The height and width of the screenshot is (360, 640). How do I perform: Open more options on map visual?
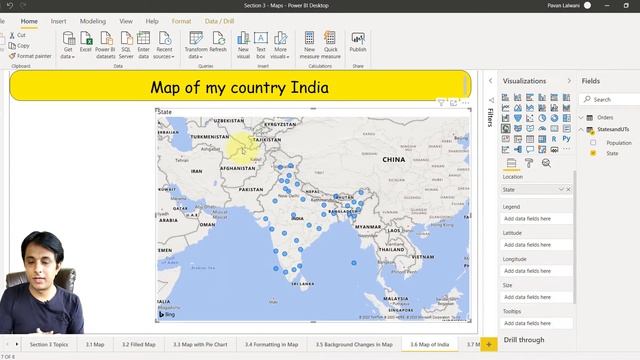[465, 103]
